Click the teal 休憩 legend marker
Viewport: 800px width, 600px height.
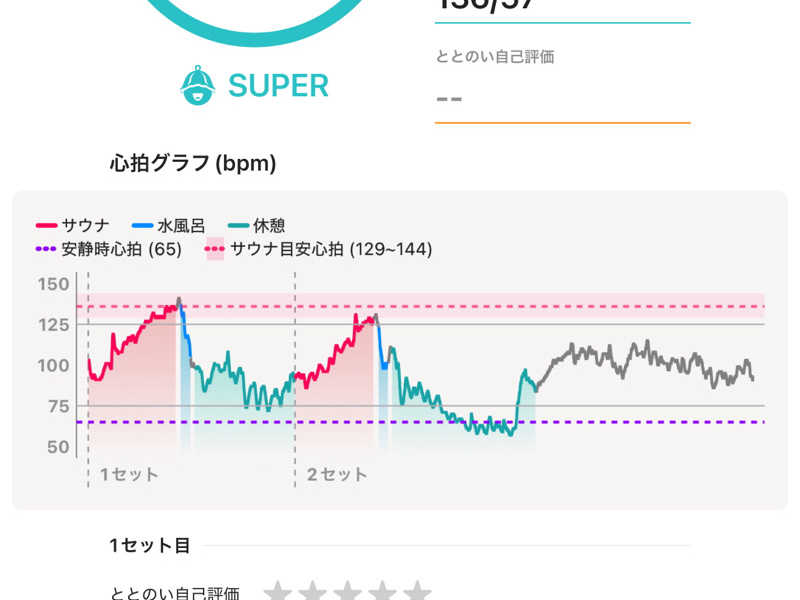tap(240, 226)
